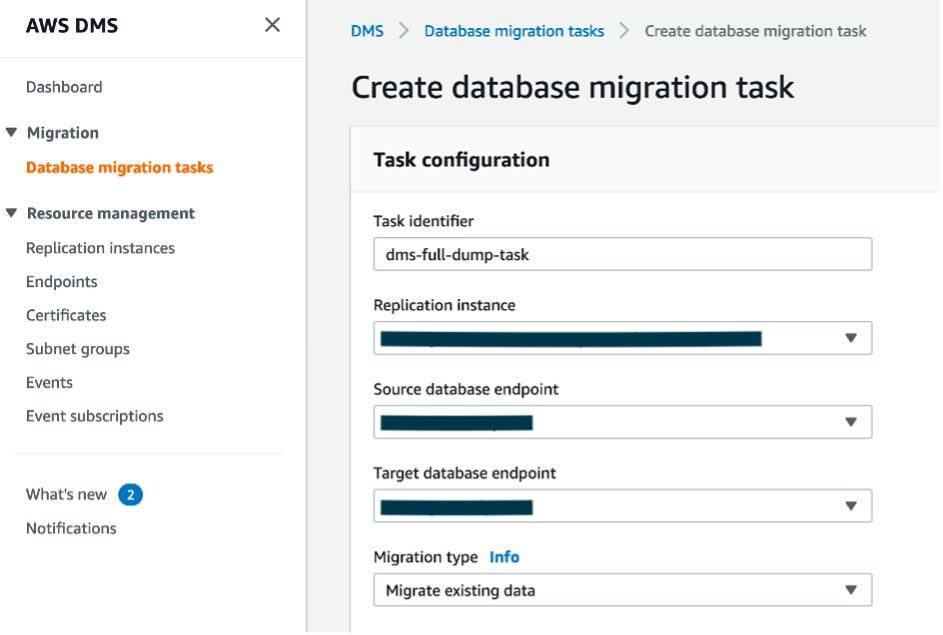The height and width of the screenshot is (635, 943).
Task: Open Notifications in the sidebar
Action: pos(71,528)
